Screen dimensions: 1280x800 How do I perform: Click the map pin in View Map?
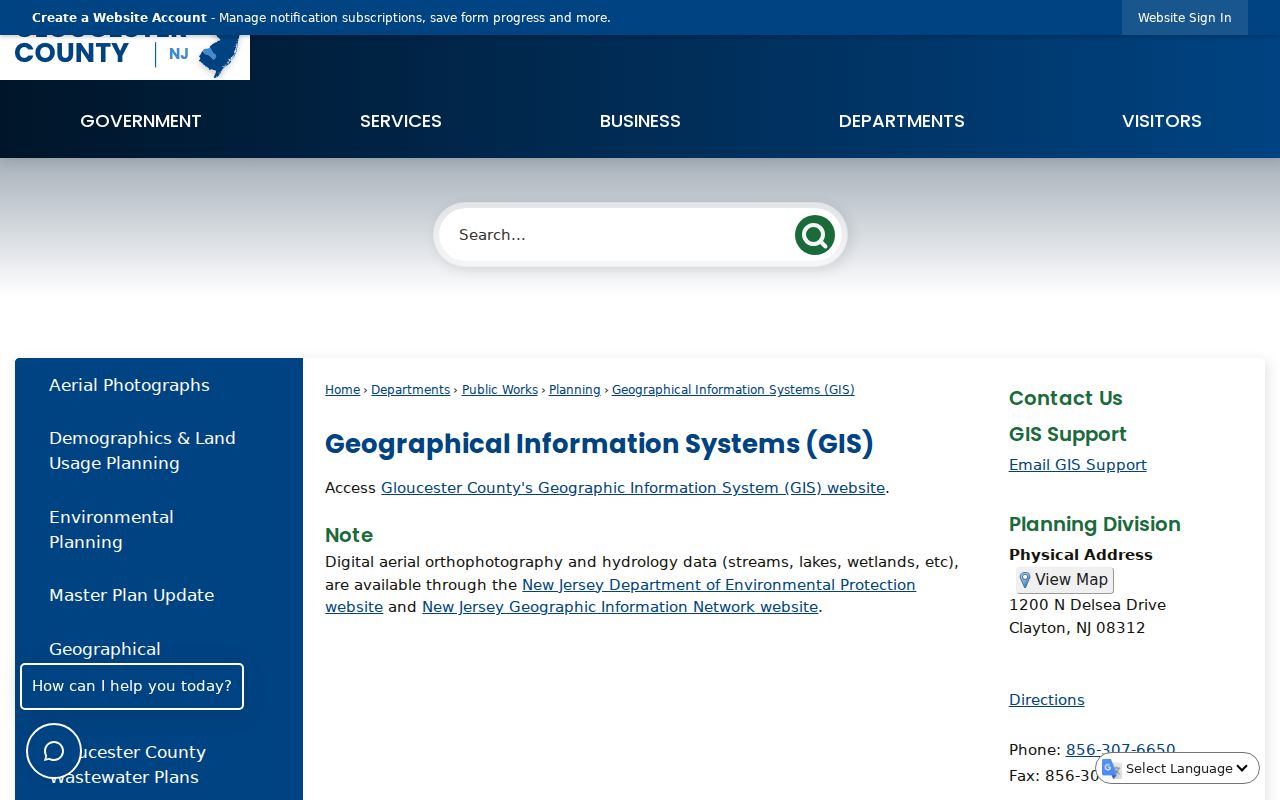[1024, 580]
